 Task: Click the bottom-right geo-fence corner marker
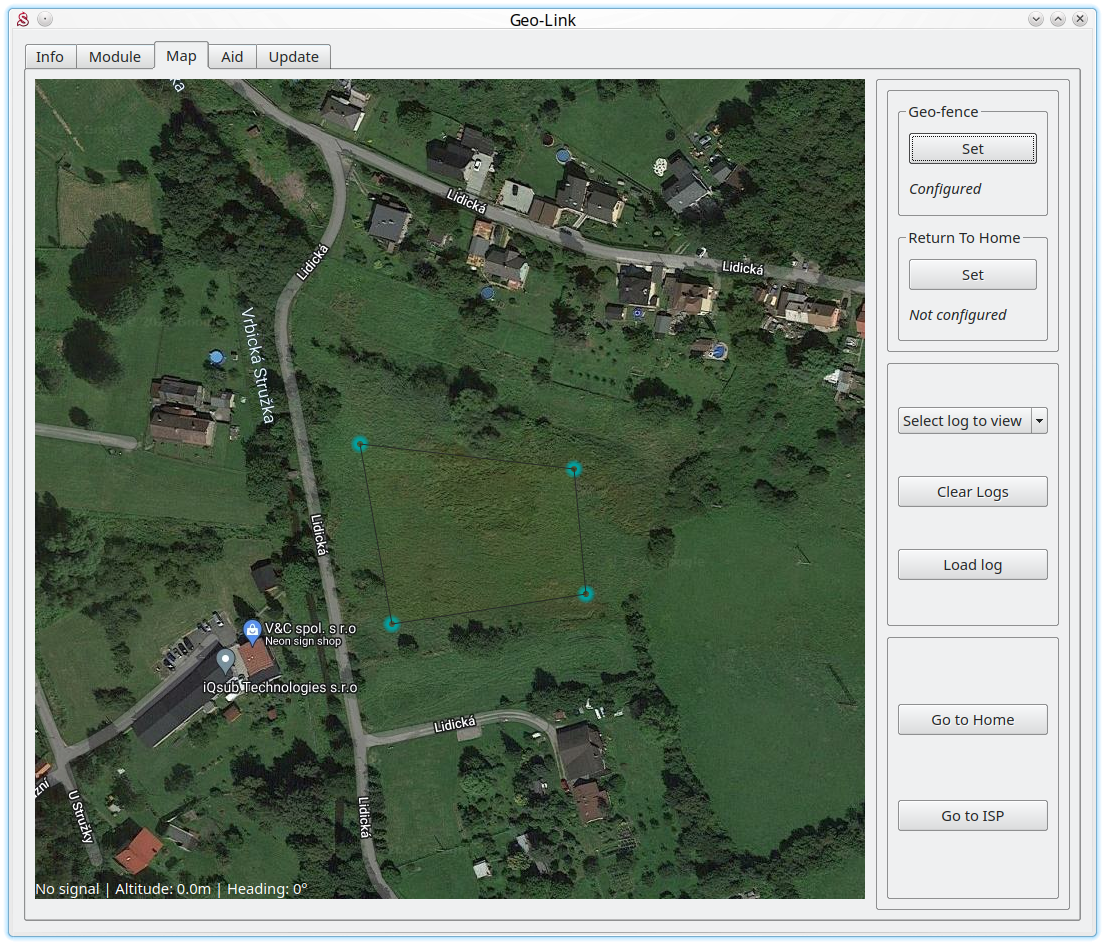pos(586,594)
